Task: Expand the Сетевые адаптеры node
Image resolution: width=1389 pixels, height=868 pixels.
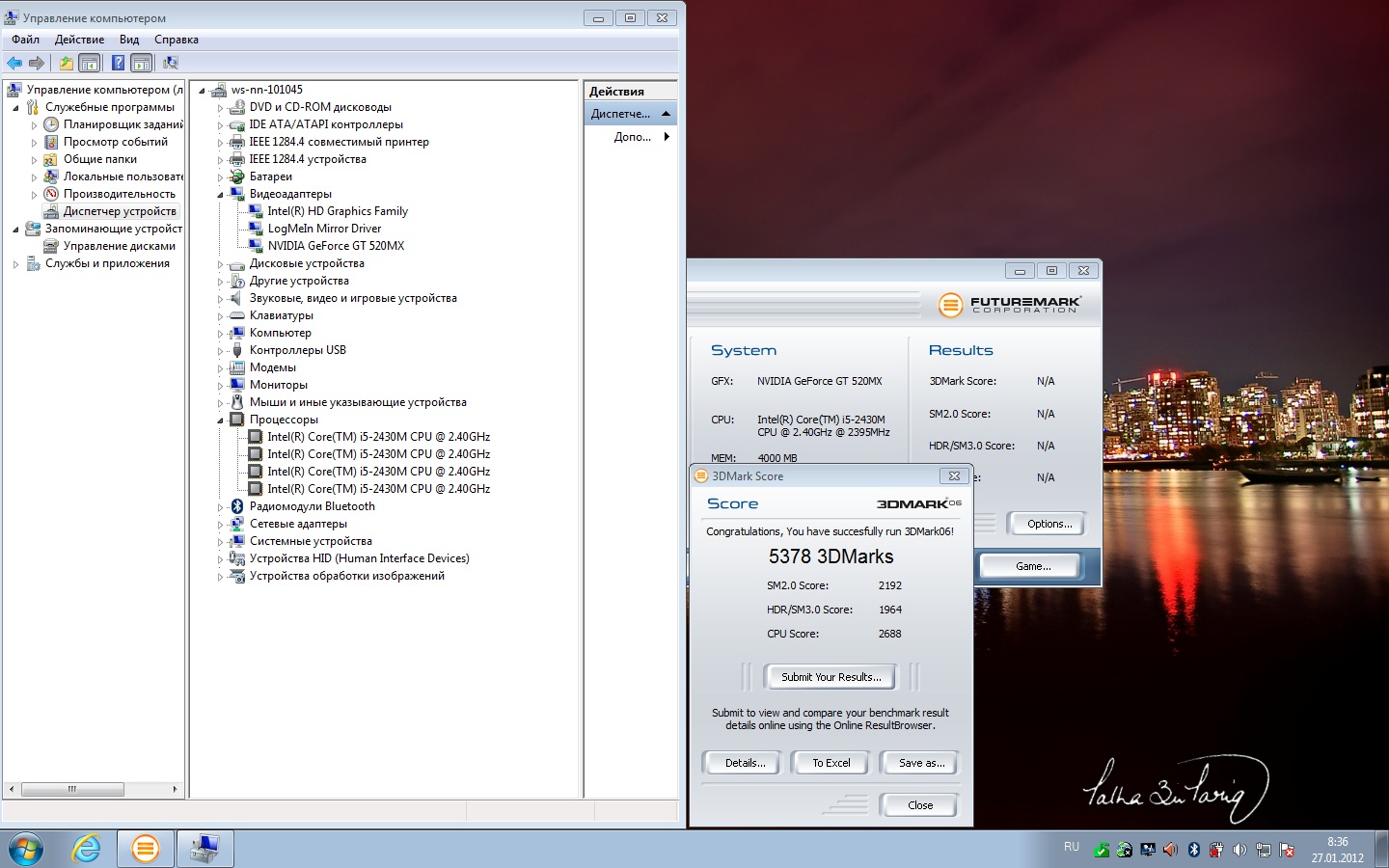Action: click(220, 525)
